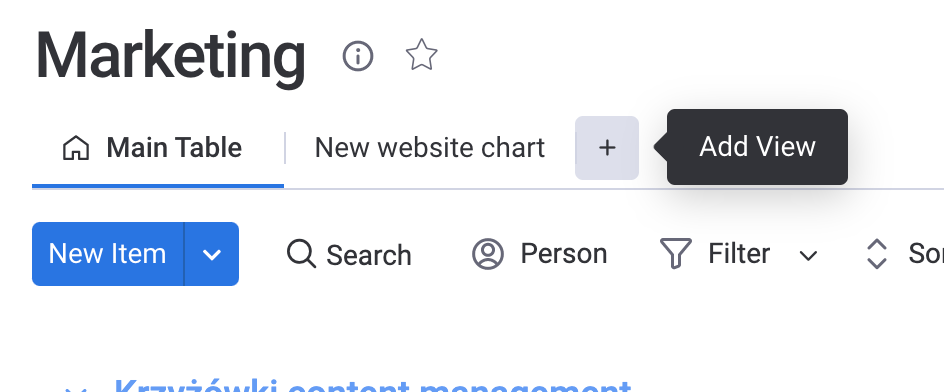Click the Krzyżówki content management group title

(372, 385)
